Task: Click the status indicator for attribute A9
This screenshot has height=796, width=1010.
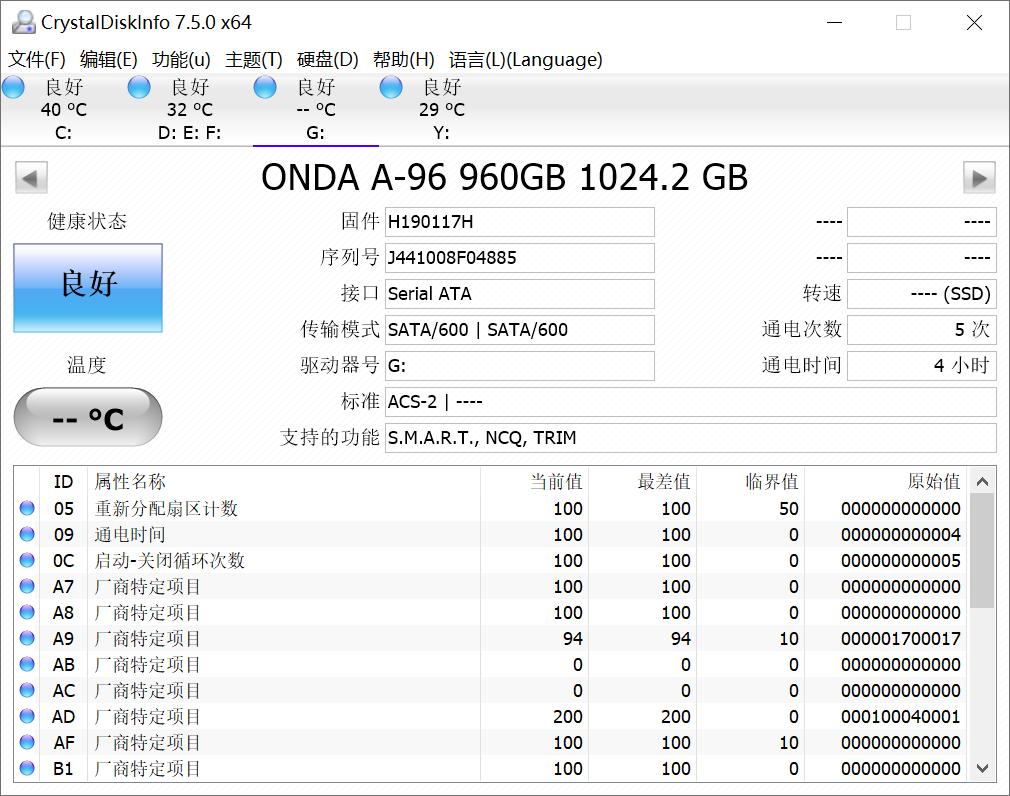Action: coord(28,639)
